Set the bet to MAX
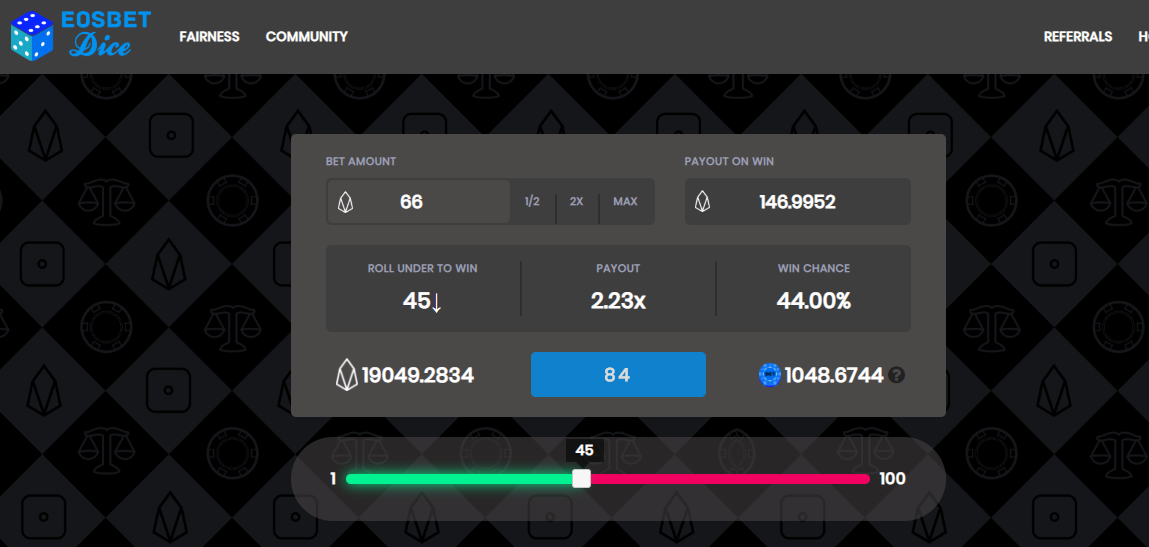1149x547 pixels. coord(625,201)
